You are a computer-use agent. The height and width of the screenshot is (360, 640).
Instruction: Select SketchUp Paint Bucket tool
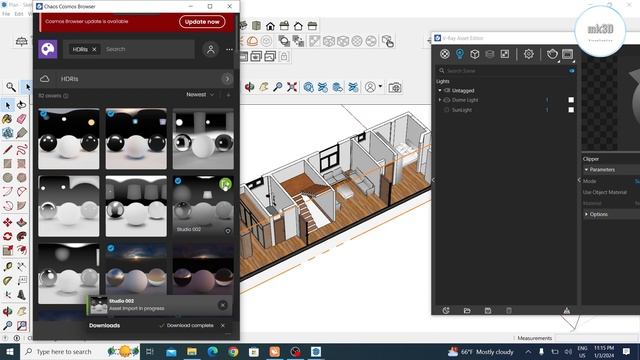pyautogui.click(x=7, y=119)
